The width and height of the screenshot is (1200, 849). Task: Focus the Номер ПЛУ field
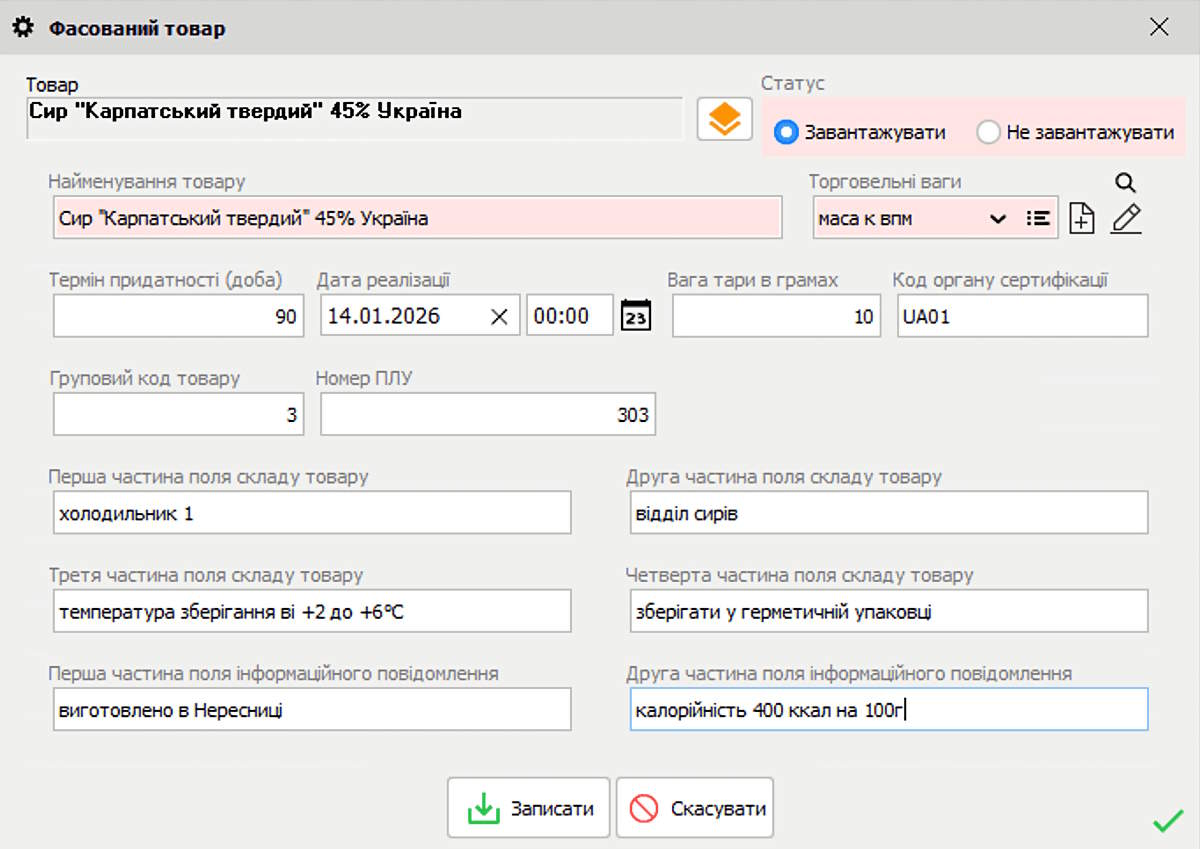(x=487, y=413)
